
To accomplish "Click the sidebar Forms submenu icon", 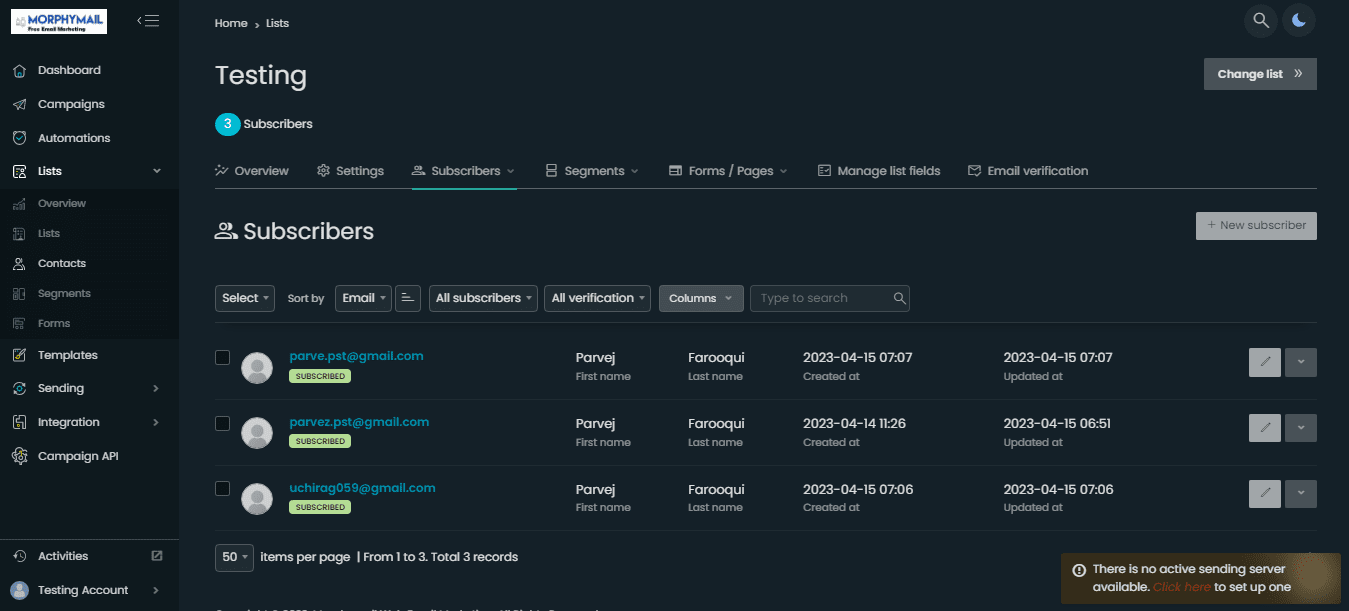I will [18, 324].
